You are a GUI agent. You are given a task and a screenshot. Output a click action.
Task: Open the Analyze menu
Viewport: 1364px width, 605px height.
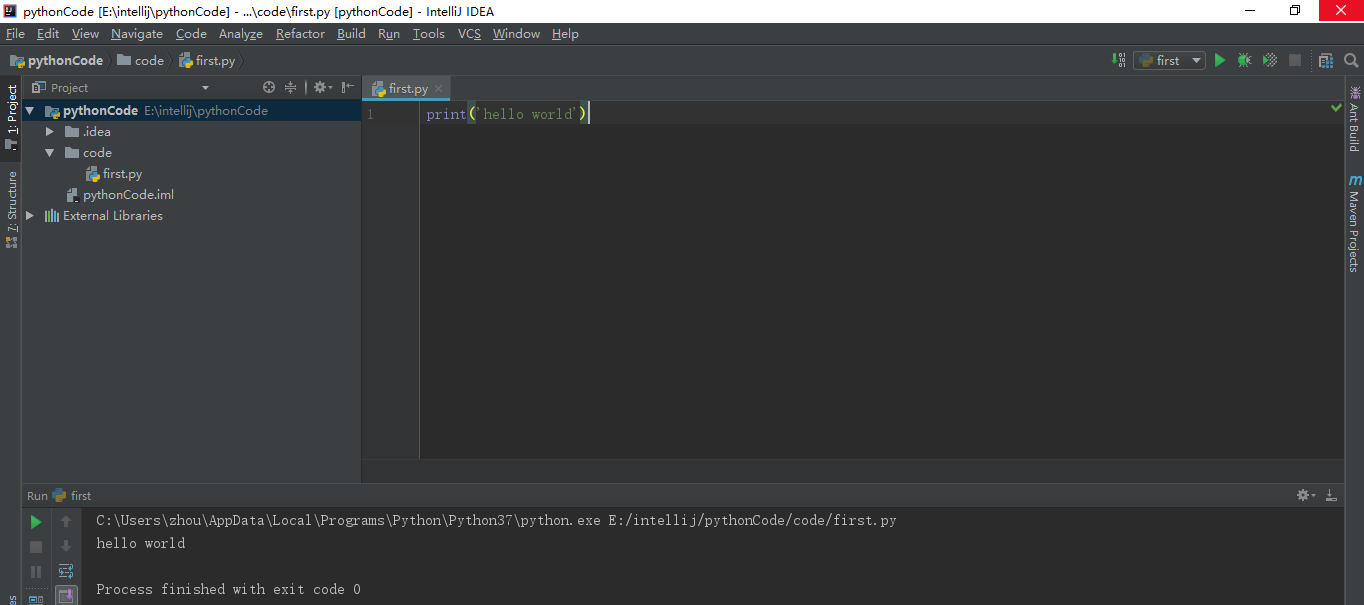[x=241, y=33]
